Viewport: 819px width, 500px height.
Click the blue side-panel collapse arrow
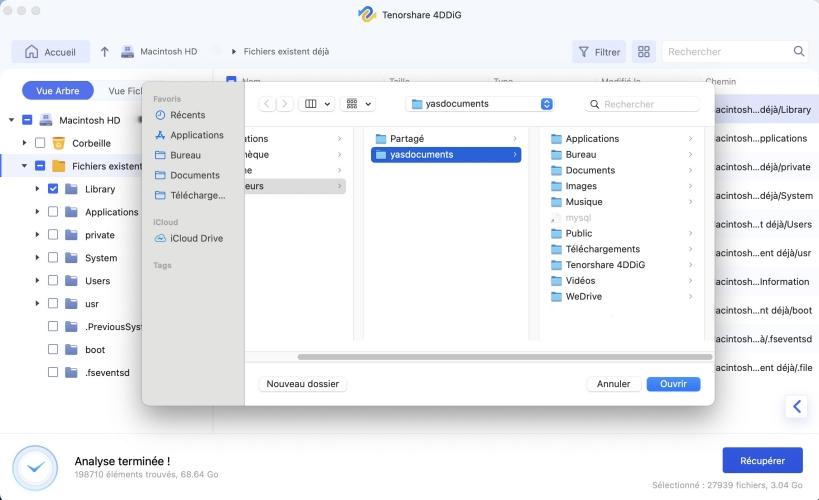point(796,406)
